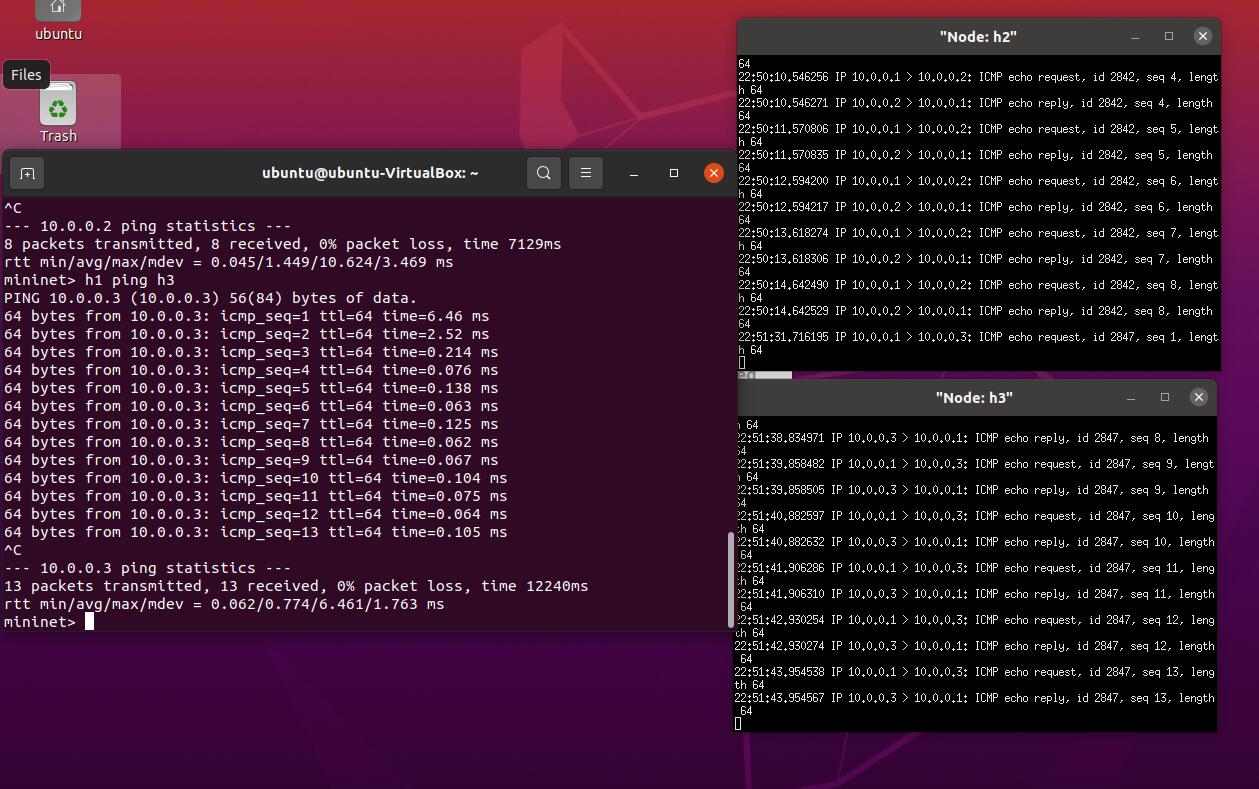
Task: Click the 'mininet> h1 ping h3' line
Action: [89, 280]
